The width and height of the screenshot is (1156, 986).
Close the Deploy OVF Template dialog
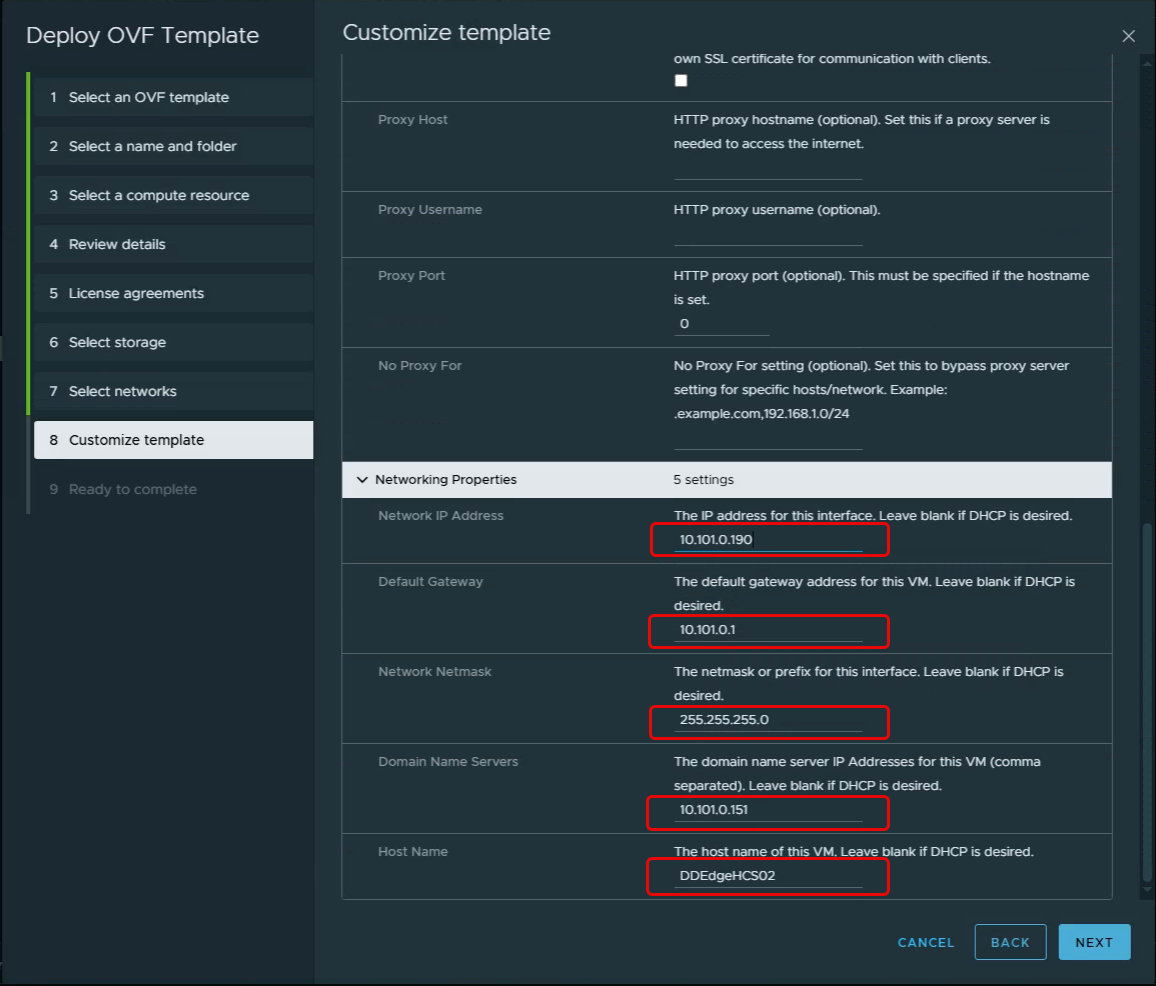[x=1128, y=36]
